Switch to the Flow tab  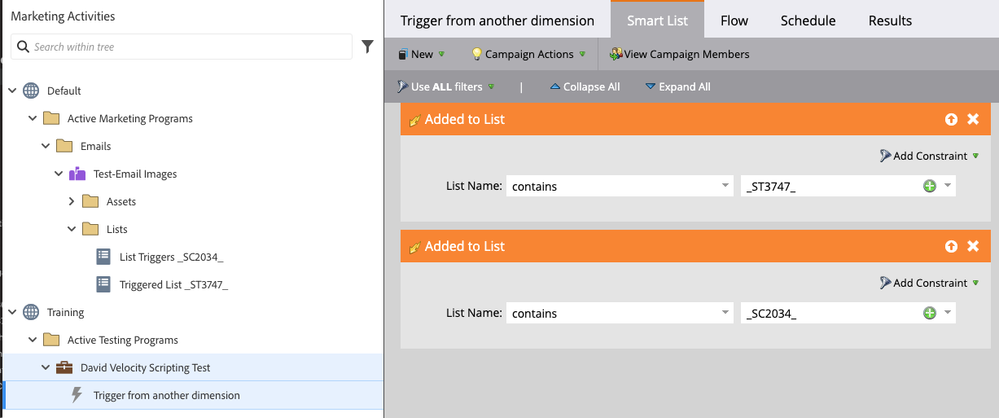coord(734,20)
